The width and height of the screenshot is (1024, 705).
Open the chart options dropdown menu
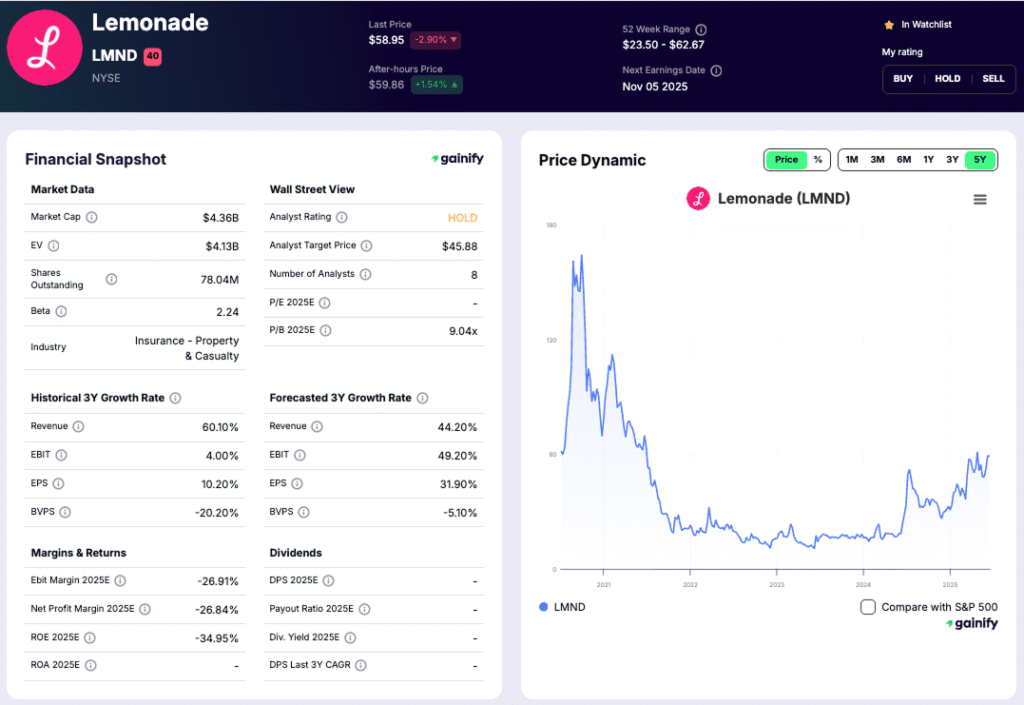click(978, 199)
